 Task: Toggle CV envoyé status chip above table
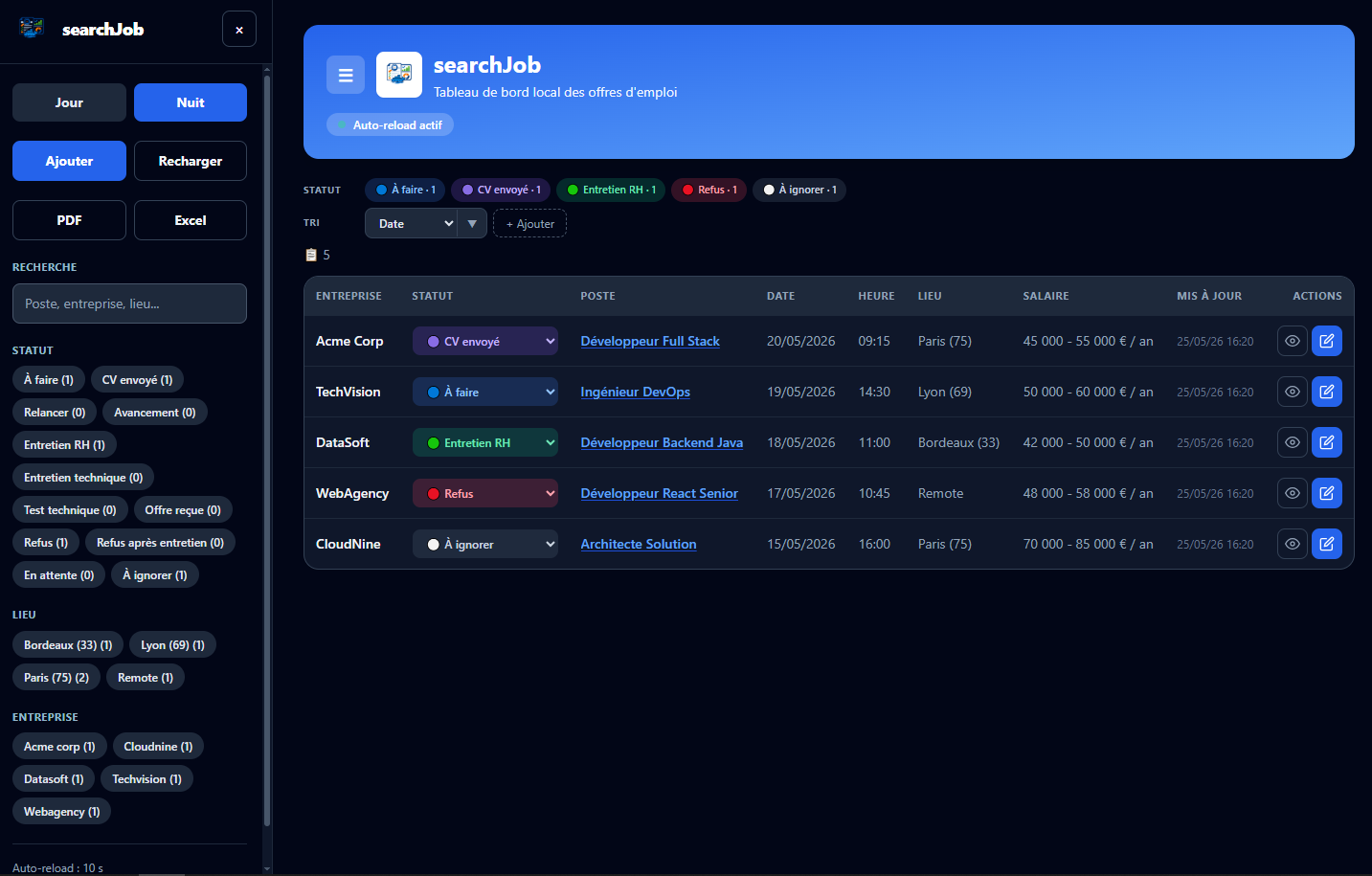(x=501, y=190)
